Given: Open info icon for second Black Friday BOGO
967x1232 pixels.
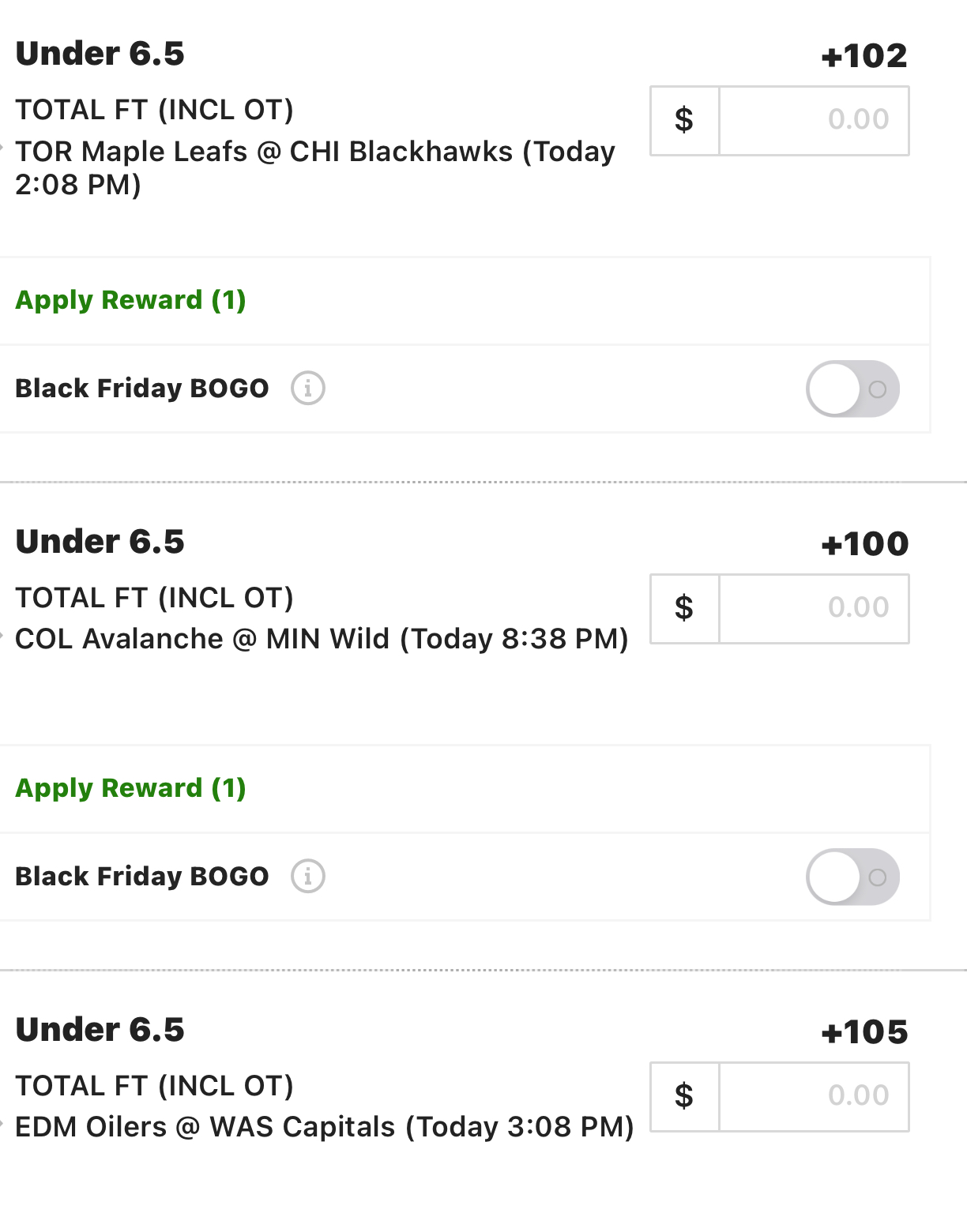Looking at the screenshot, I should click(x=308, y=877).
